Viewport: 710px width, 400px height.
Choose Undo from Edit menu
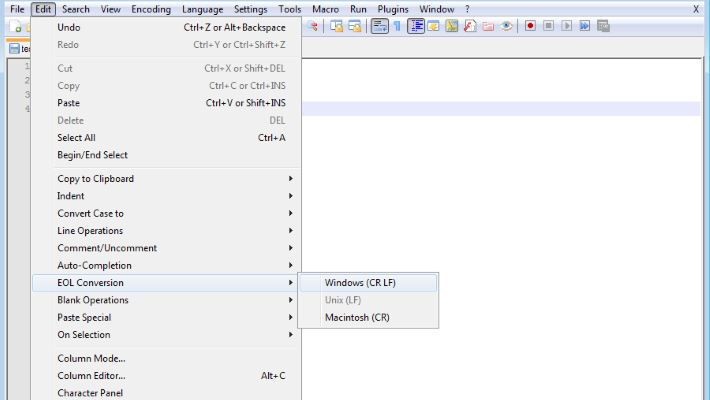pos(167,28)
